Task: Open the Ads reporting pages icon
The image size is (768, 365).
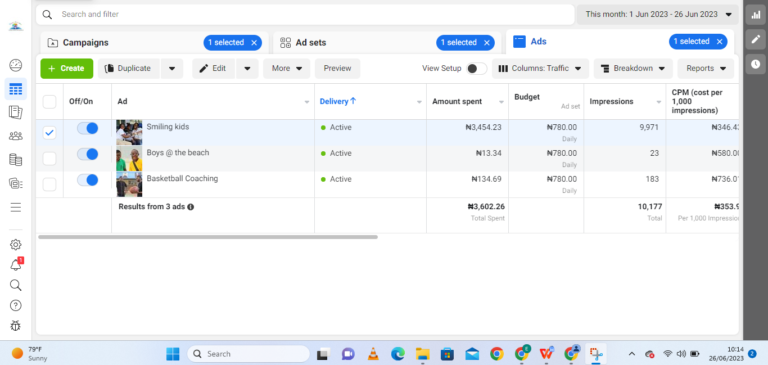Action: (x=16, y=112)
